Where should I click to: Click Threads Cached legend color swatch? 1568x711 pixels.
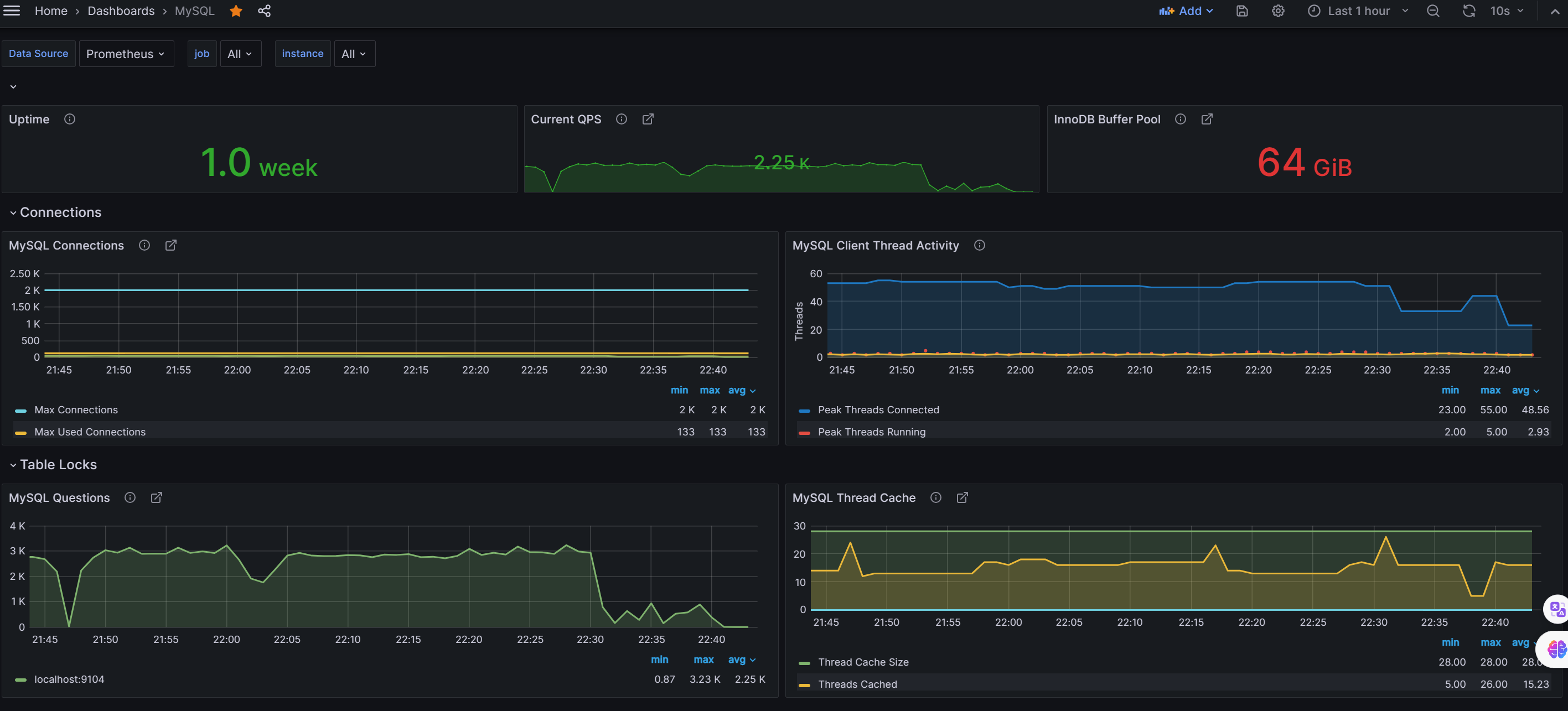tap(804, 685)
